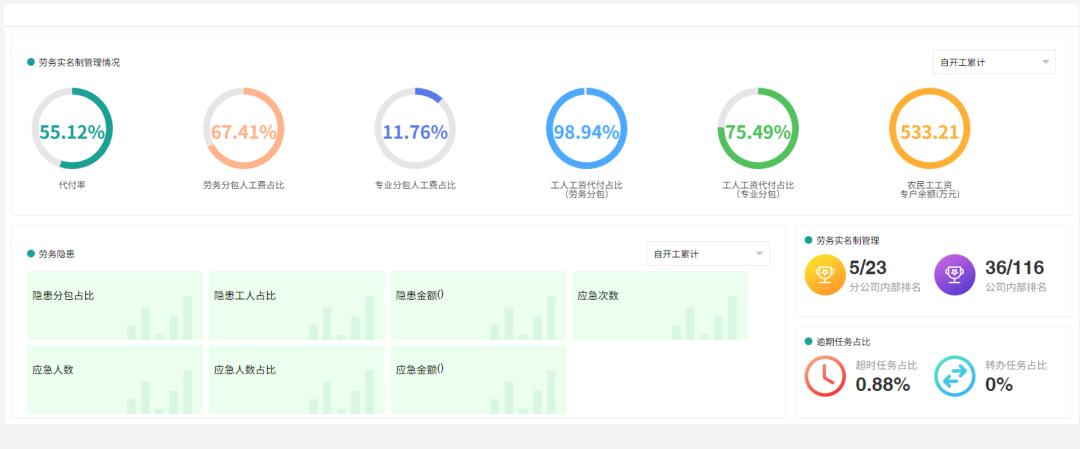Click the 75.49% green progress ring
Screen dimensions: 1080x449
tap(758, 130)
